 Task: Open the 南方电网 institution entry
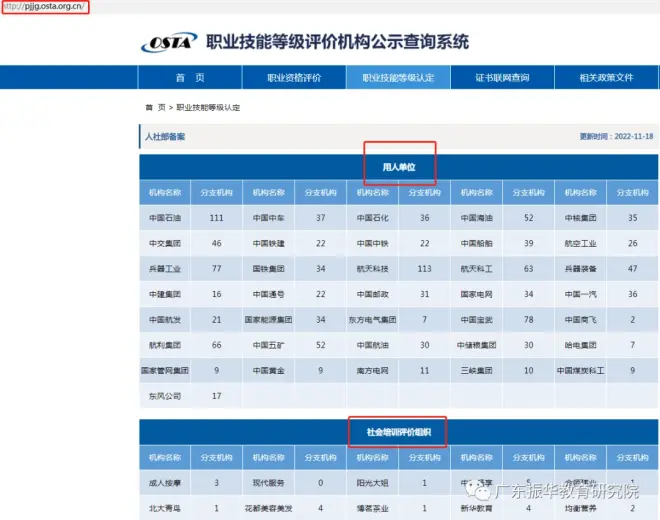(x=373, y=371)
